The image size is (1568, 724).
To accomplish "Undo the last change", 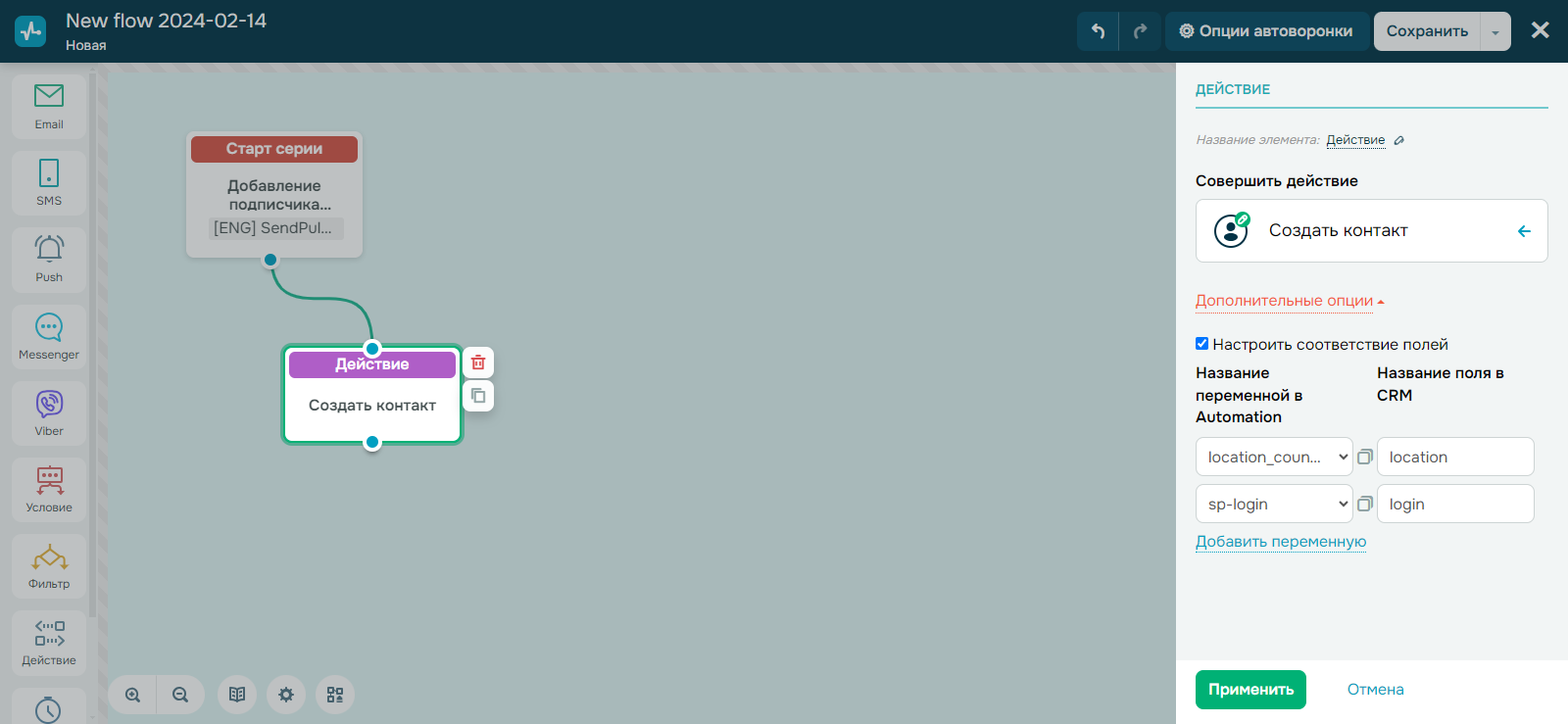I will pos(1098,31).
